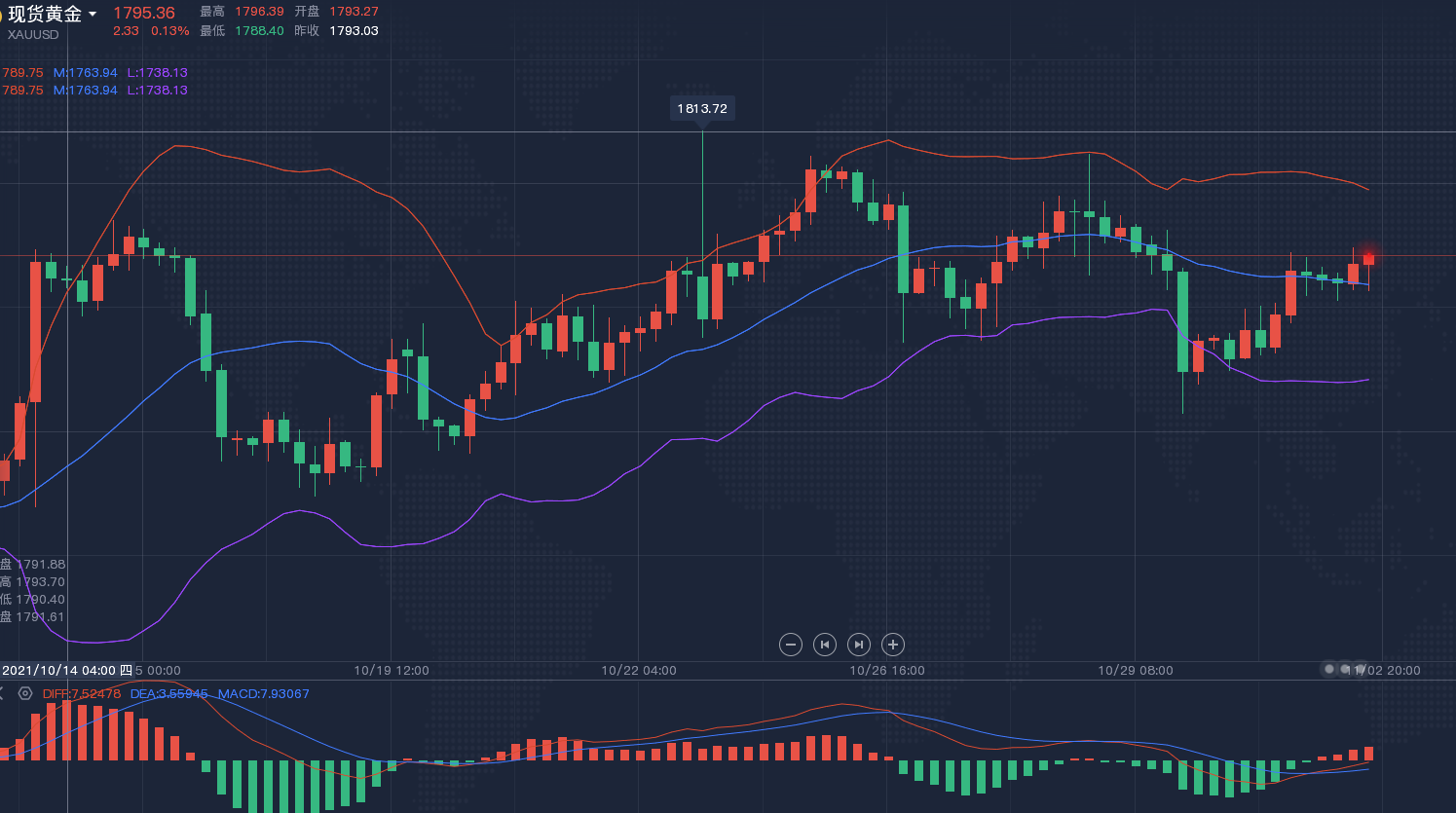Click the 10/19 12:00 time axis label
The height and width of the screenshot is (813, 1456).
click(391, 670)
